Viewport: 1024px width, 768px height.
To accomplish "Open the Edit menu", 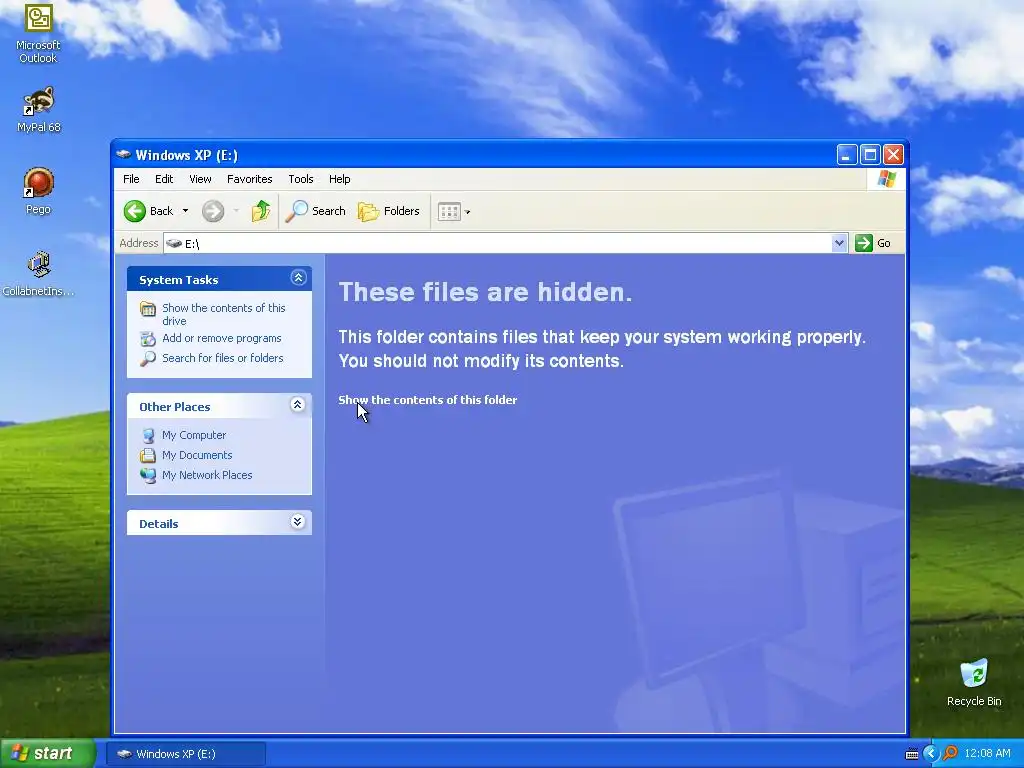I will pos(164,179).
